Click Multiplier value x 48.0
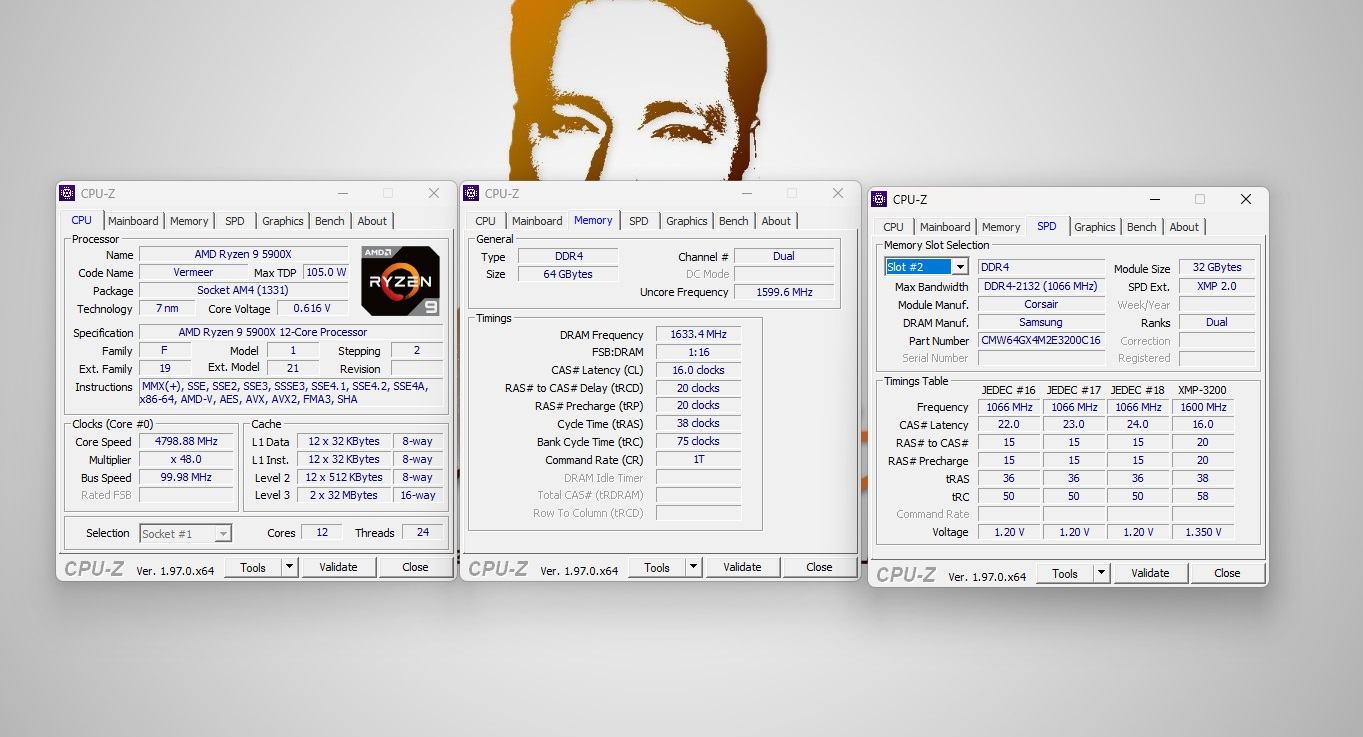The height and width of the screenshot is (737, 1363). pyautogui.click(x=187, y=459)
